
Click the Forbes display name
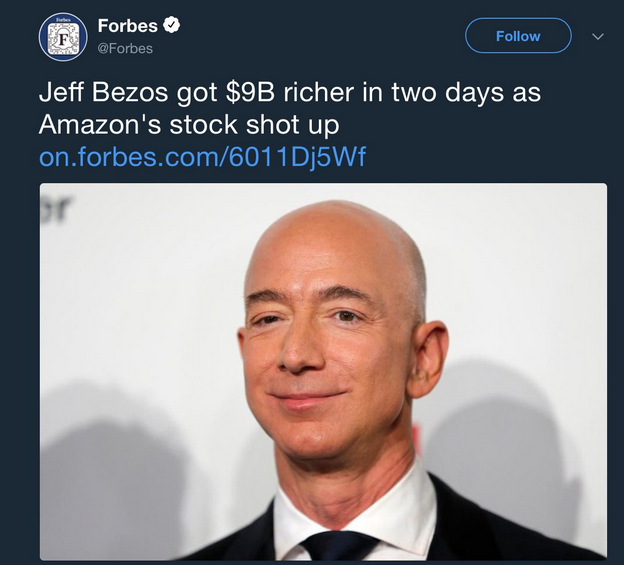pyautogui.click(x=128, y=26)
